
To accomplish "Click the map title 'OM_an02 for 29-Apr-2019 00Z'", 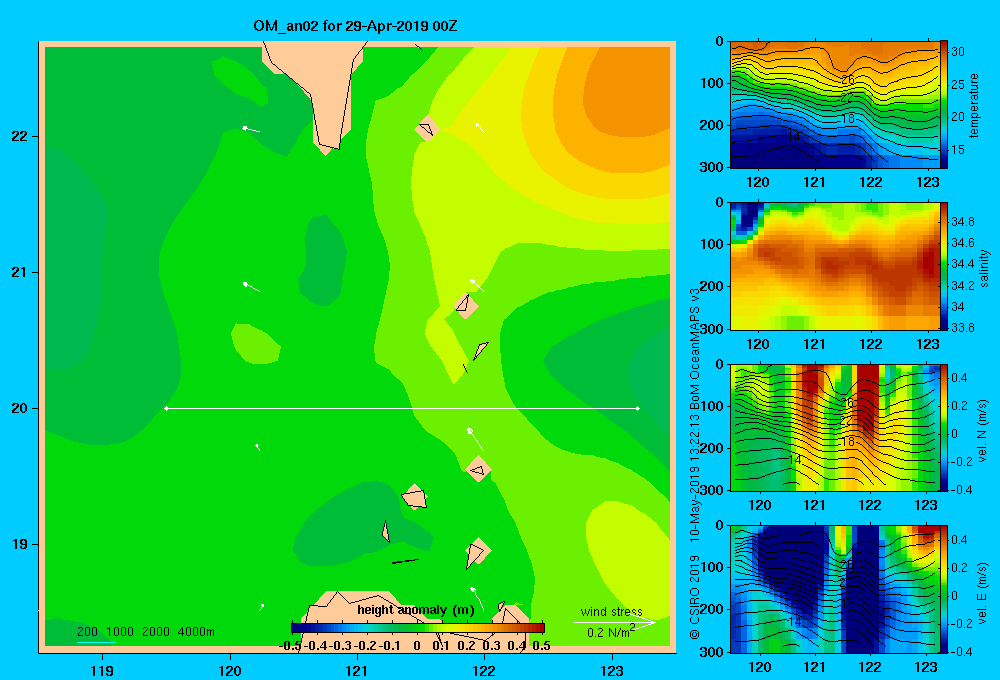I will click(x=355, y=26).
